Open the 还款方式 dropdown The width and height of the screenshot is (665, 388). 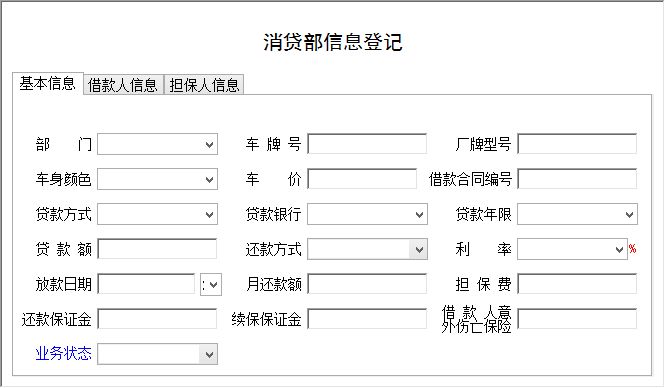pos(367,249)
